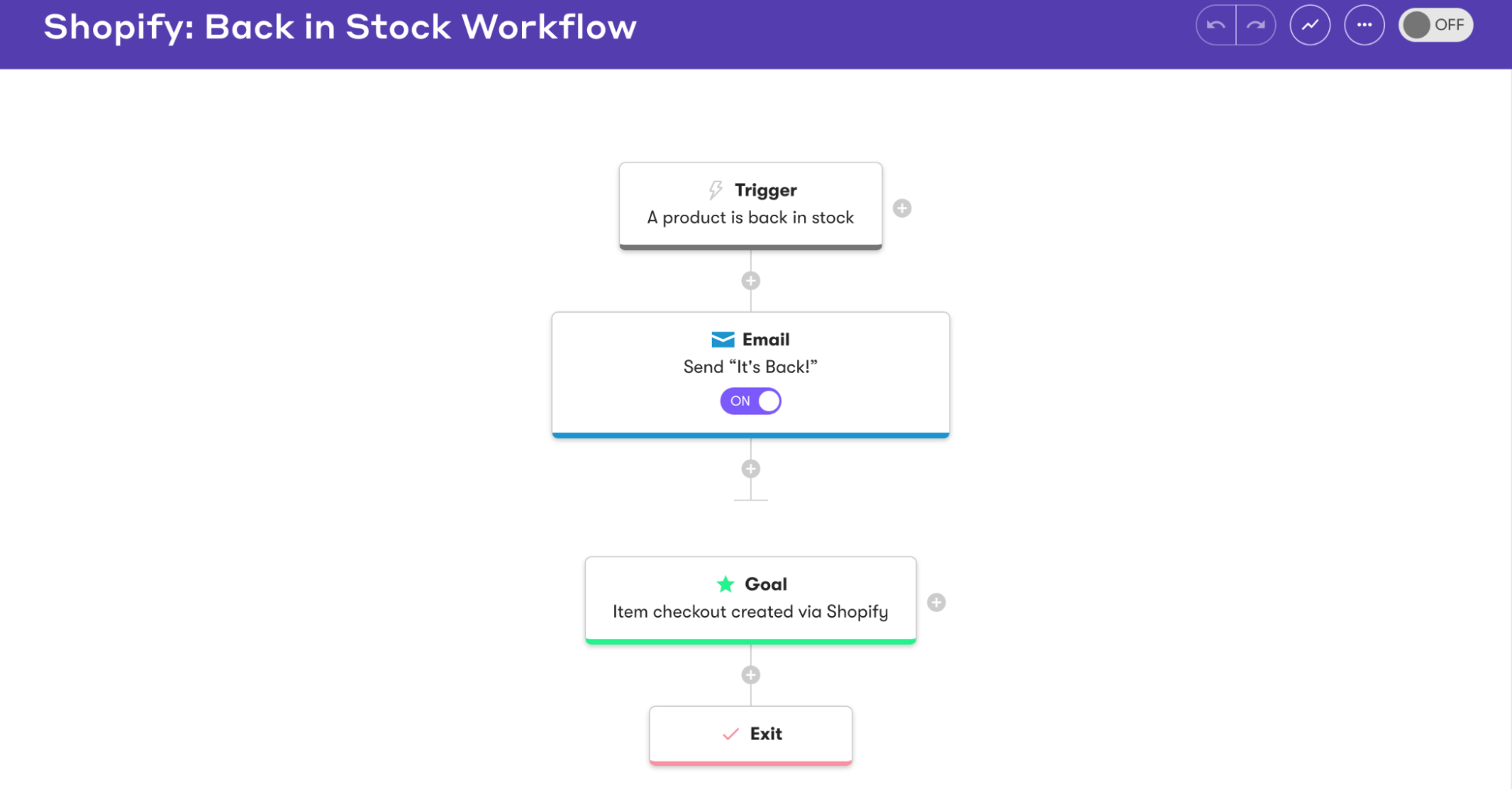
Task: Open the more options ellipsis menu
Action: coord(1364,25)
